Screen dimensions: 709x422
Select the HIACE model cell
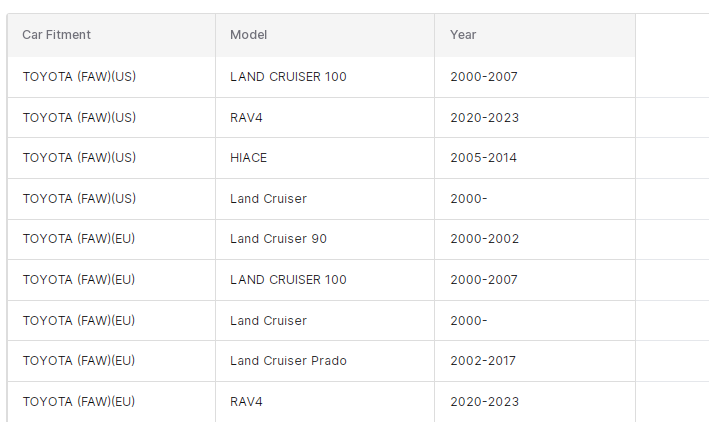point(249,158)
